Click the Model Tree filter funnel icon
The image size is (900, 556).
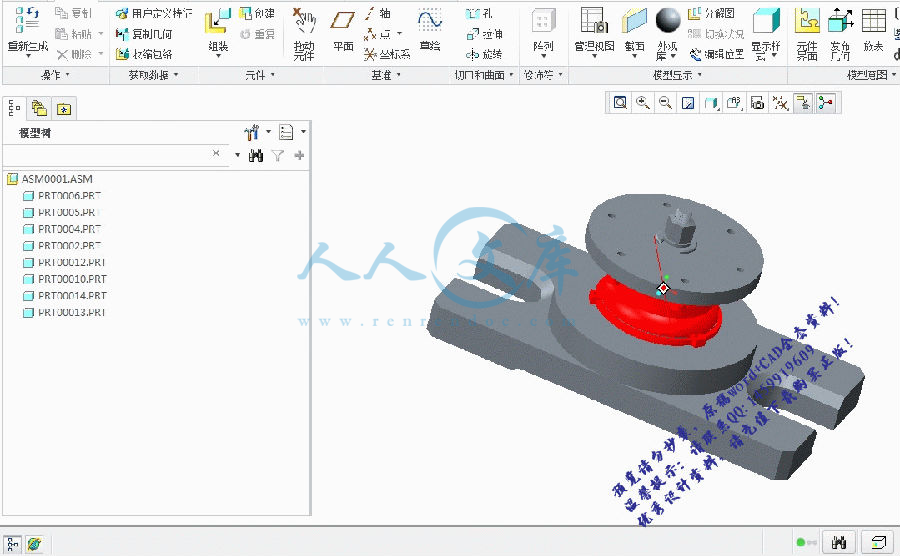point(278,155)
